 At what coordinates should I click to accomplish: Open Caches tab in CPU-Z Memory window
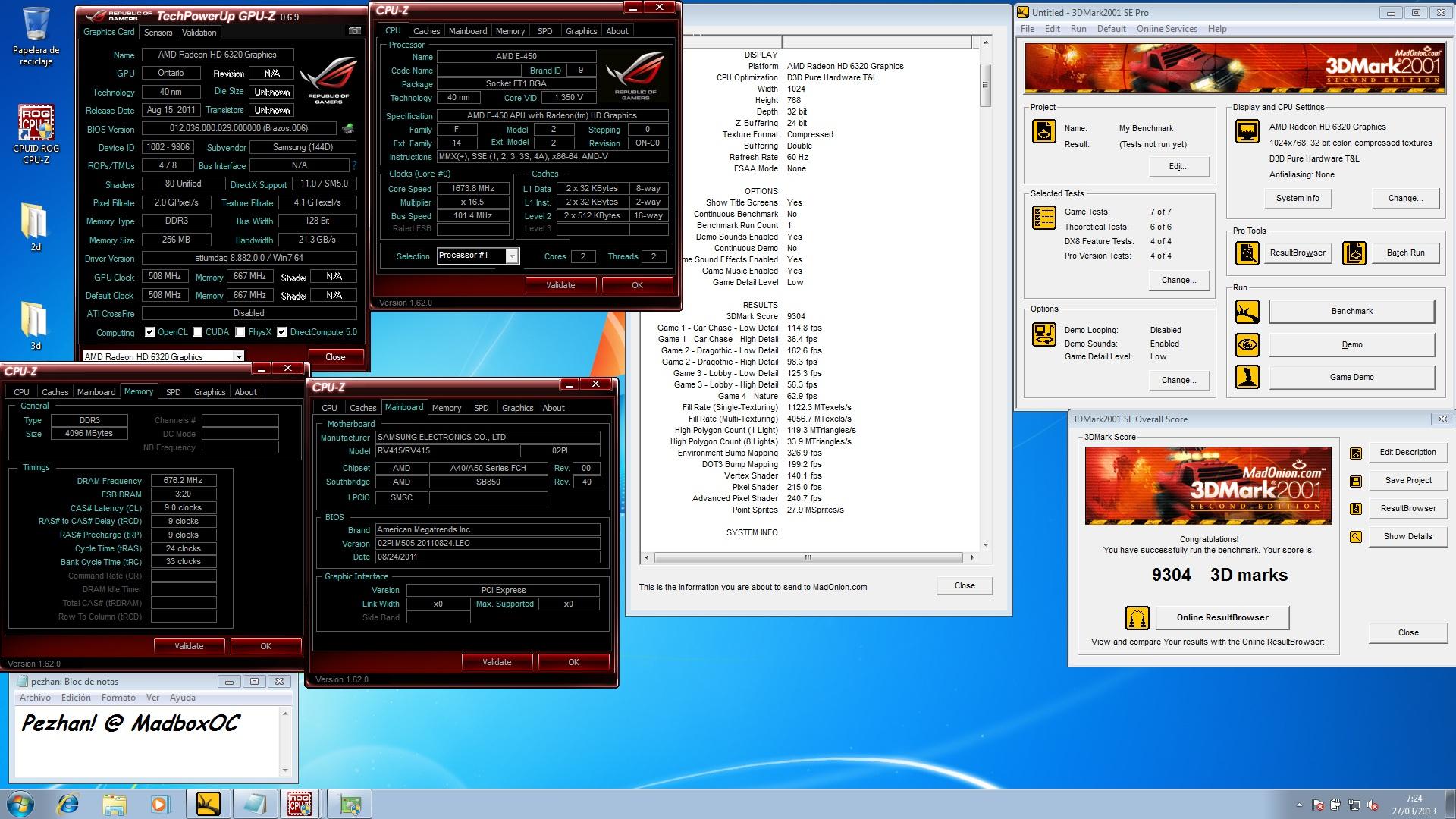pyautogui.click(x=55, y=392)
